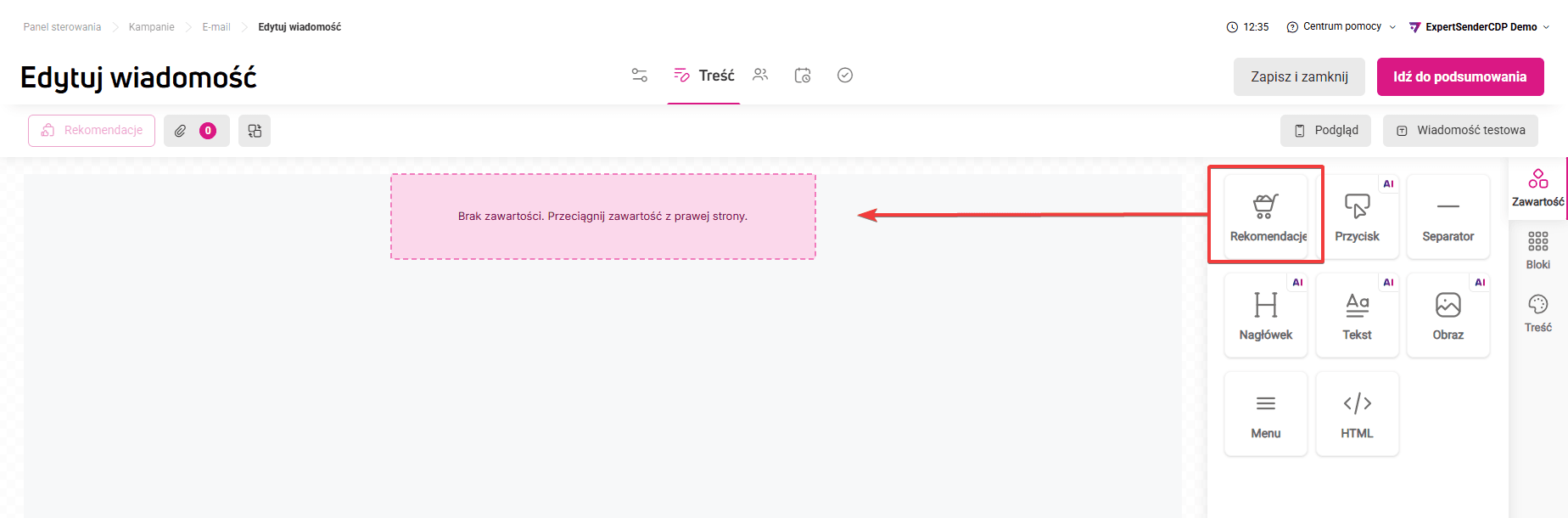Go to Panel sterowania breadcrumb
This screenshot has height=518, width=1568.
click(62, 27)
